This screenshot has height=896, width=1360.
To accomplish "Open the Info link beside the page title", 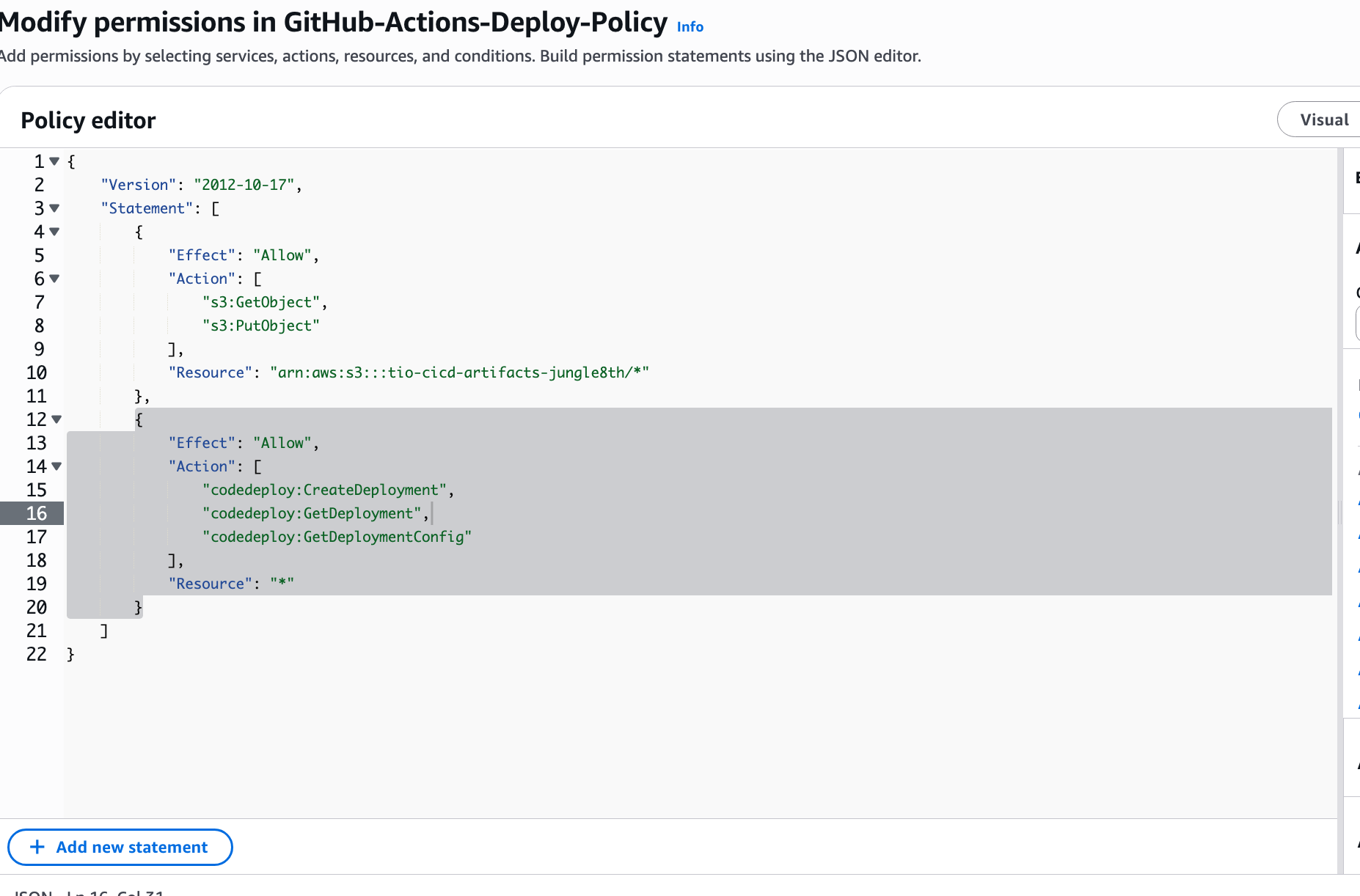I will click(690, 26).
